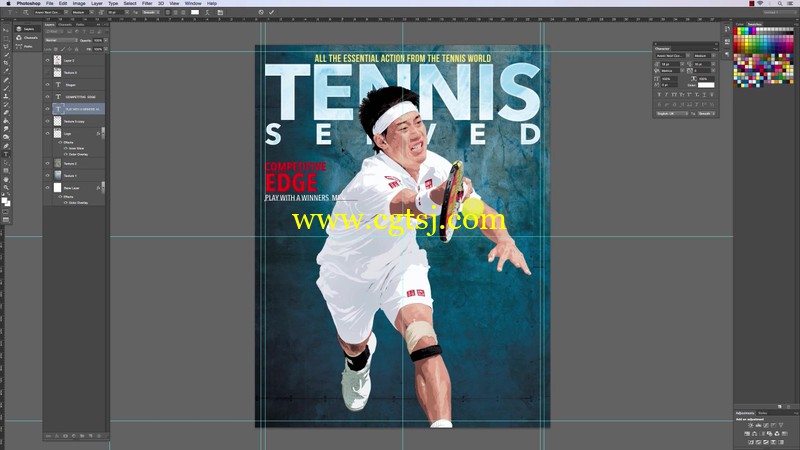Image resolution: width=800 pixels, height=450 pixels.
Task: Open Spotlight search in menu bar
Action: tap(780, 3)
